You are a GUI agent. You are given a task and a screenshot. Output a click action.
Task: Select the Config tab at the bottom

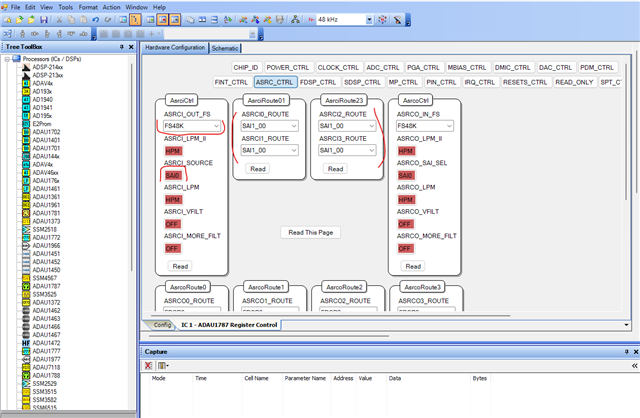pos(162,325)
